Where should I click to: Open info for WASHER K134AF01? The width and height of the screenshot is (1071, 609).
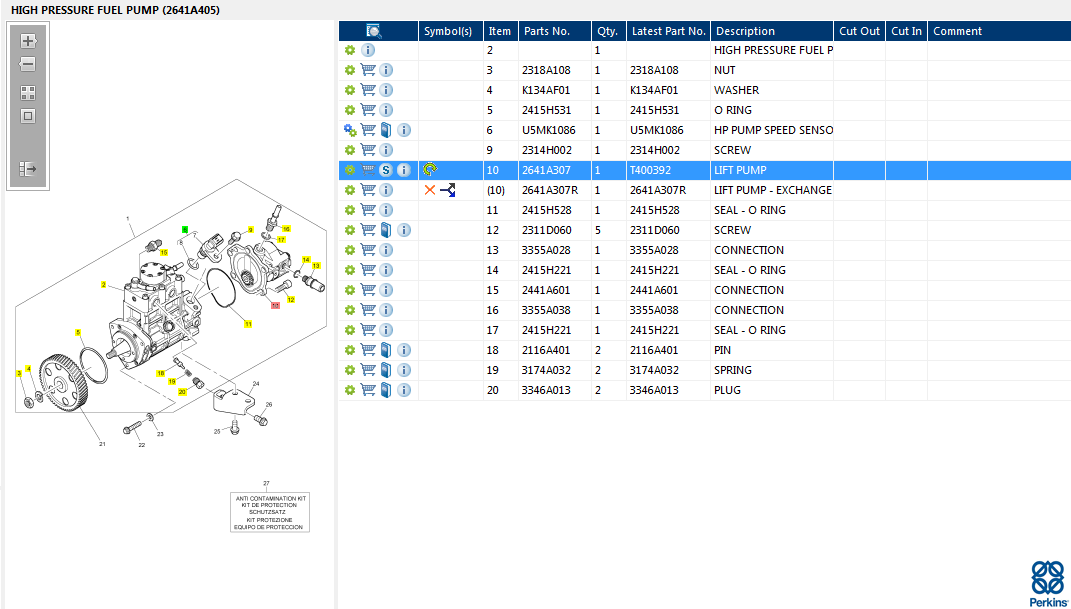(x=386, y=90)
